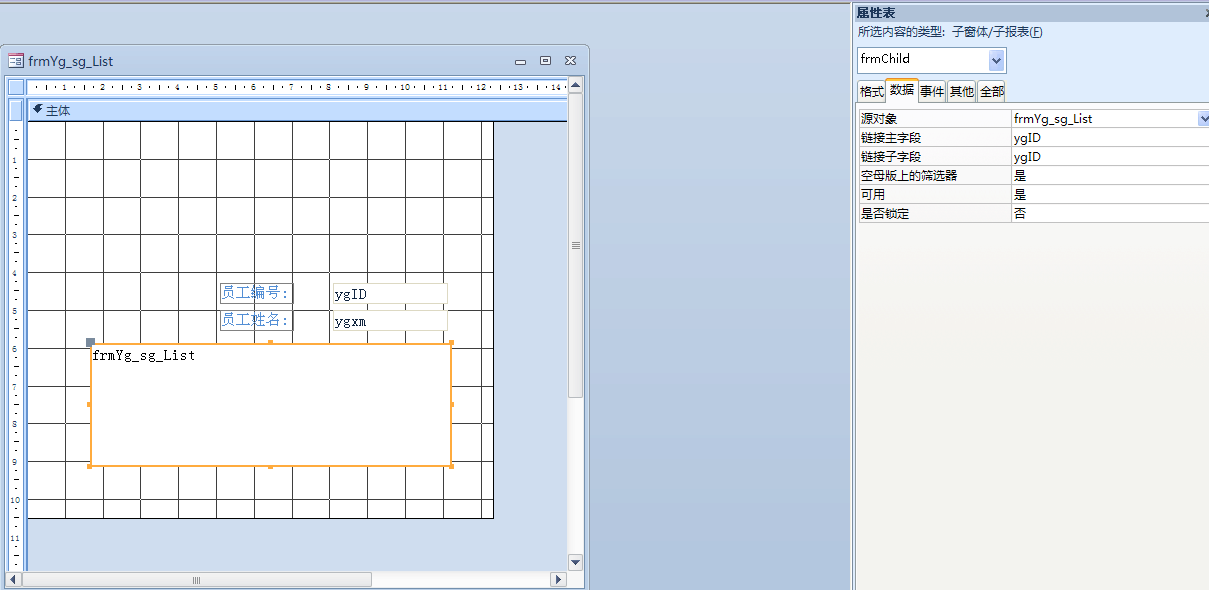Switch to the 格式 tab
Viewport: 1209px width, 590px height.
[x=872, y=91]
